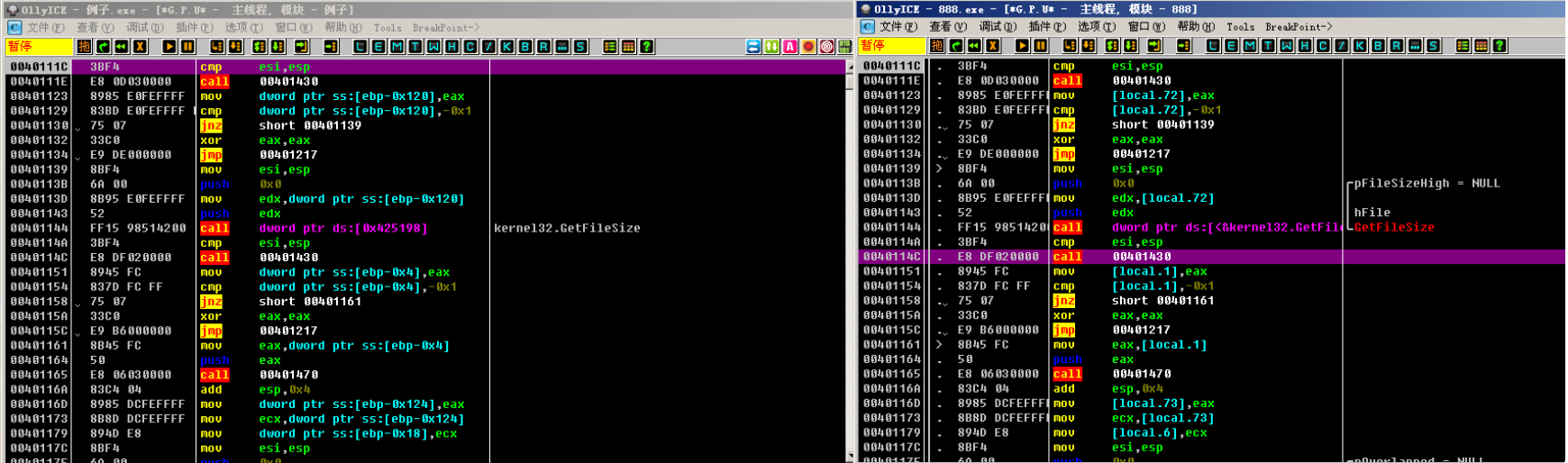Image resolution: width=1568 pixels, height=463 pixels.
Task: Open Memory map (M) in 例子.exe toolbar
Action: 397,47
